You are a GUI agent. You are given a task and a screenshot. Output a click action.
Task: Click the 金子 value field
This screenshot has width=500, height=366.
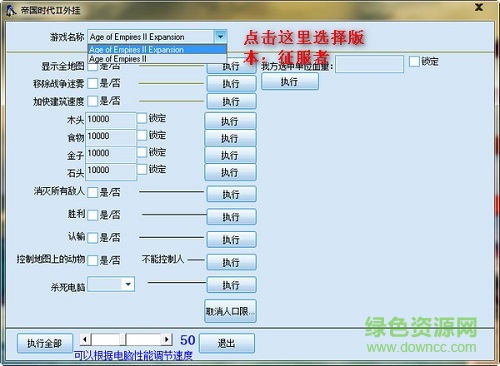[x=111, y=154]
